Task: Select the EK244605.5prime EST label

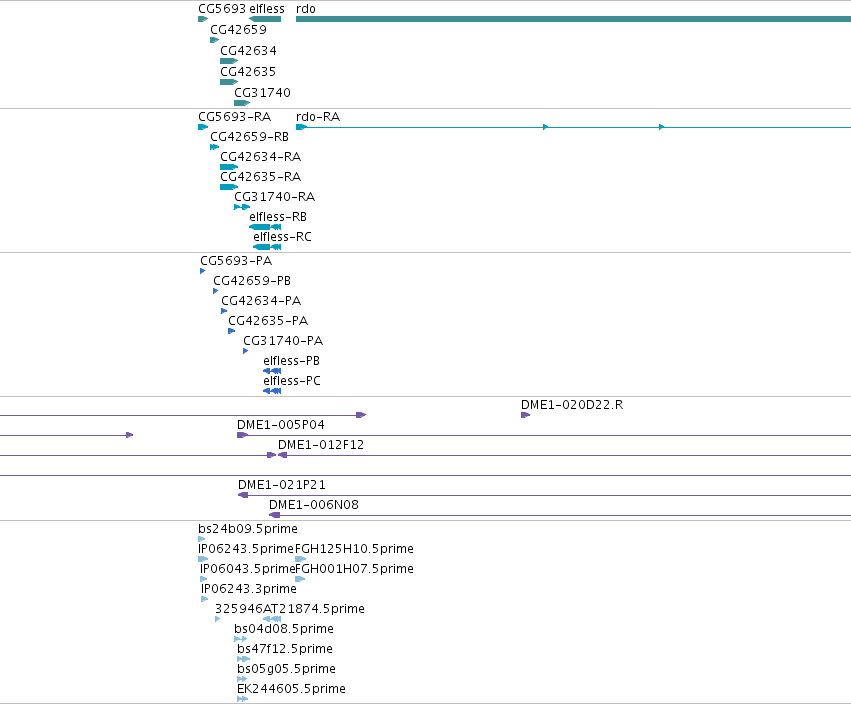Action: pyautogui.click(x=291, y=689)
